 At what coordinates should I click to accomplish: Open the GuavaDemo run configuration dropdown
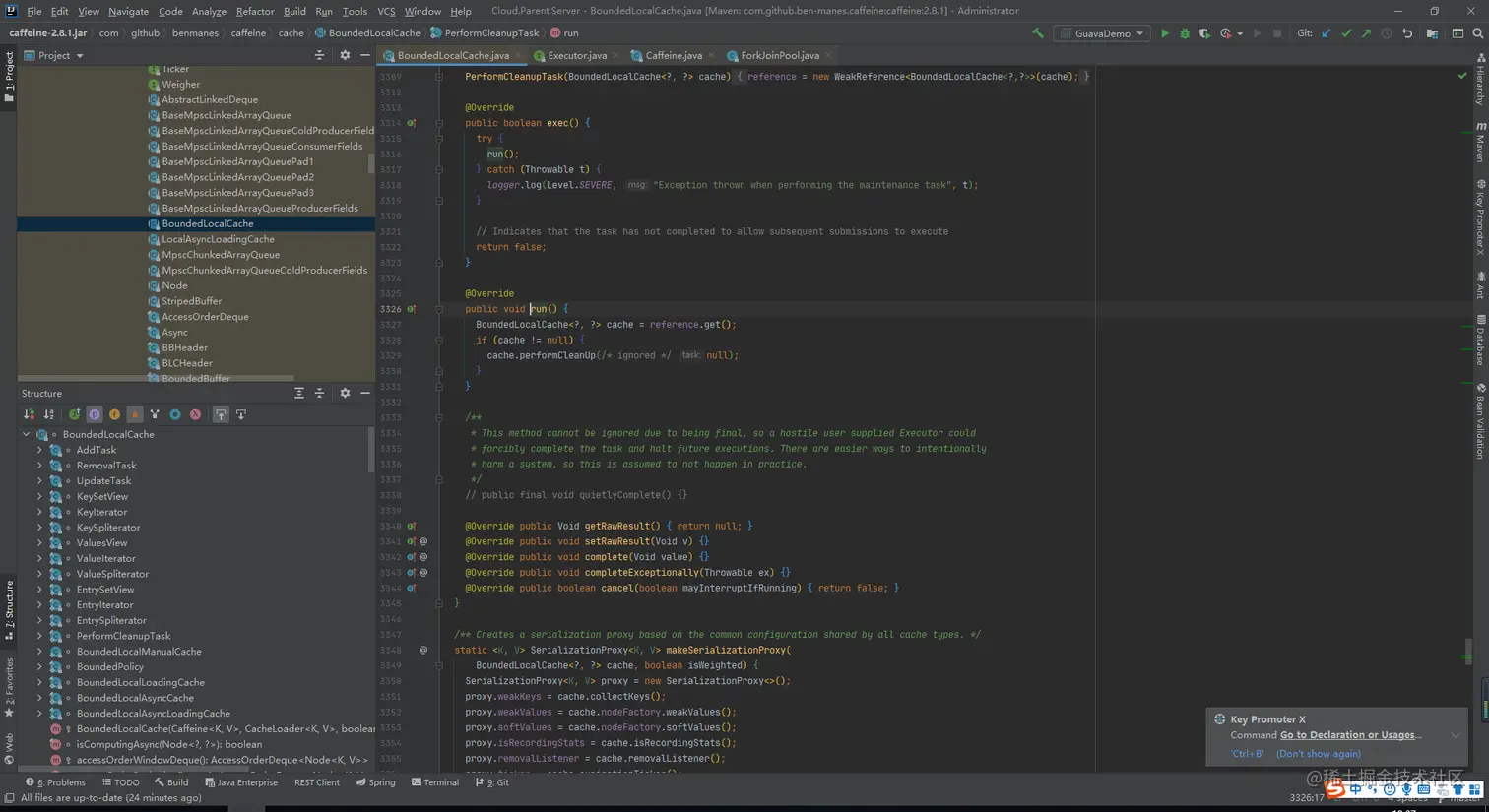tap(1103, 33)
